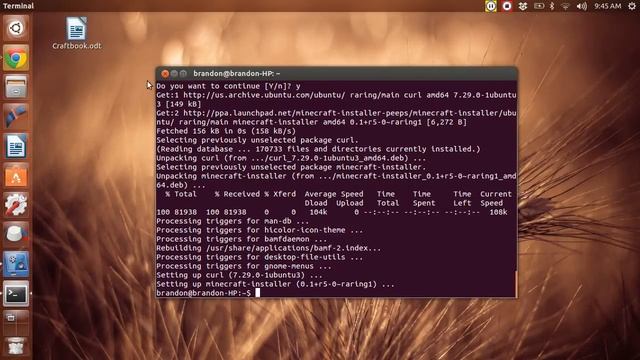Open System Settings gear and wrench icon
Image resolution: width=640 pixels, height=360 pixels.
[x=16, y=205]
